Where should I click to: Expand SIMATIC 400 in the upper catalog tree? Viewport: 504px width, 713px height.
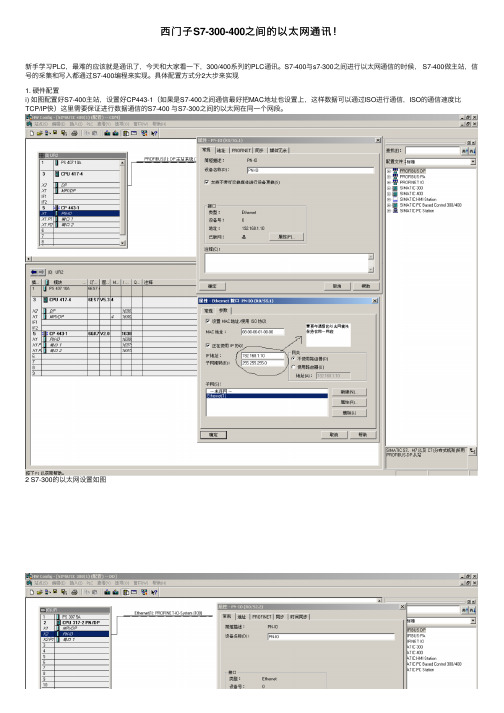(389, 194)
